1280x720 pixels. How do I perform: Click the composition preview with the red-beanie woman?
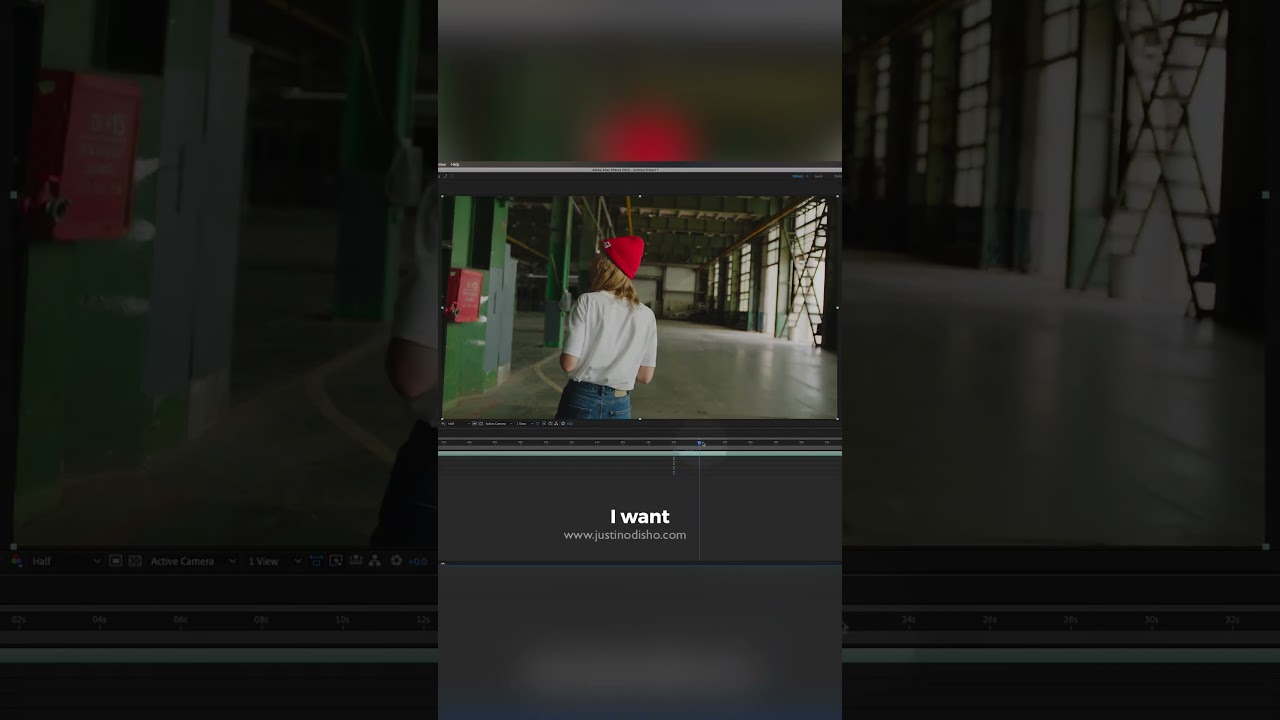tap(639, 307)
